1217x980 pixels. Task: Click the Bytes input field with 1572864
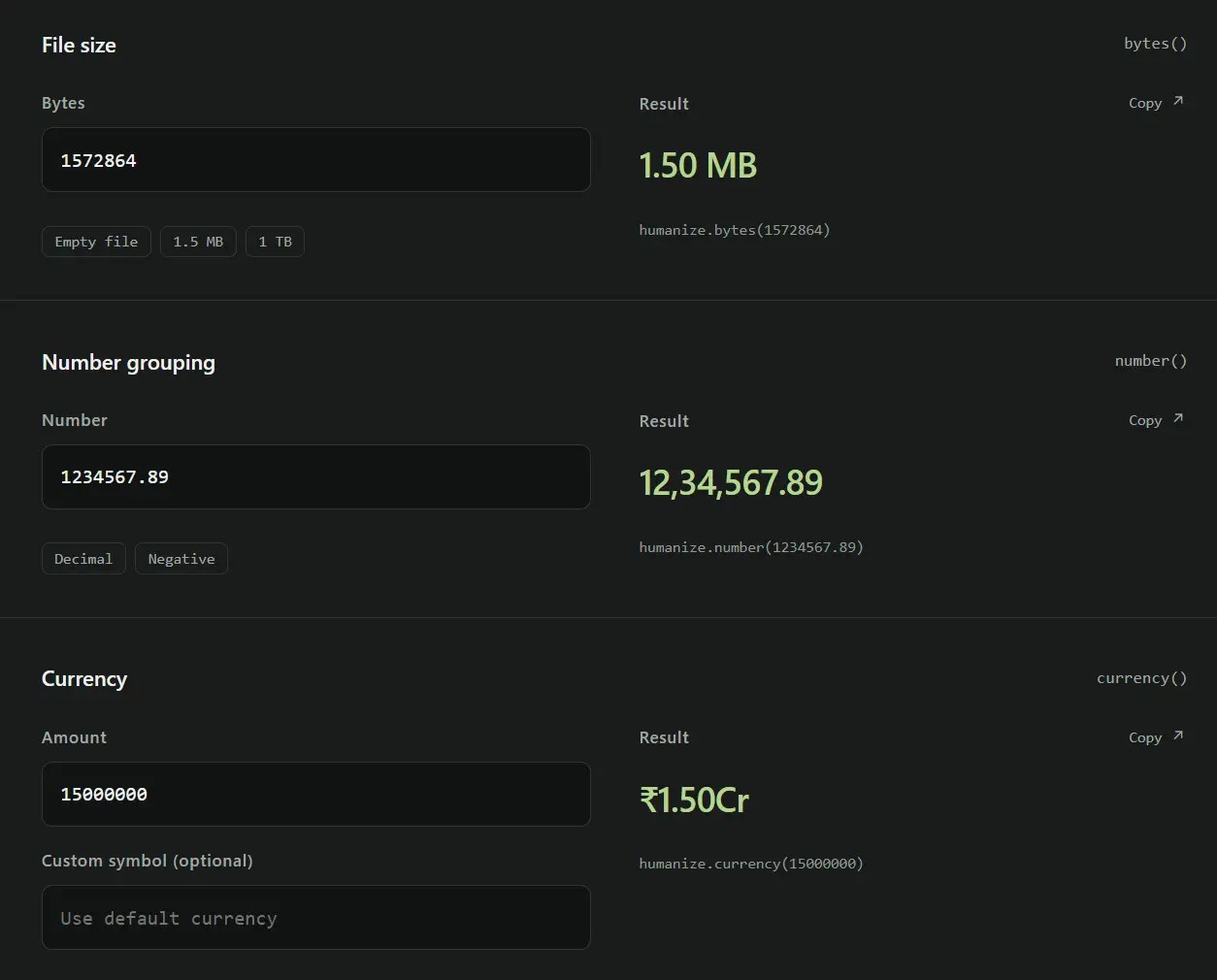315,160
